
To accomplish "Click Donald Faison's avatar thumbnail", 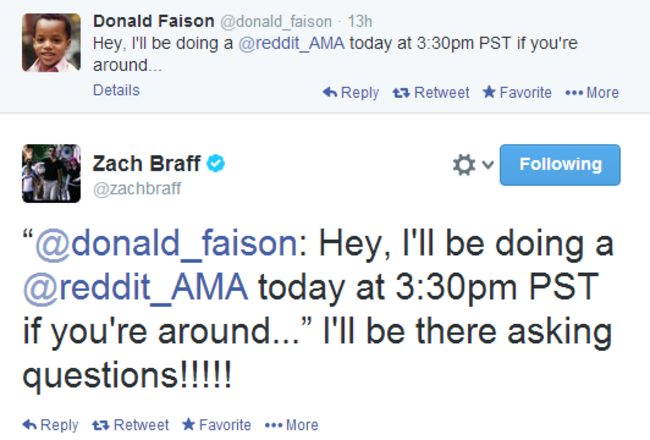I will [x=51, y=42].
